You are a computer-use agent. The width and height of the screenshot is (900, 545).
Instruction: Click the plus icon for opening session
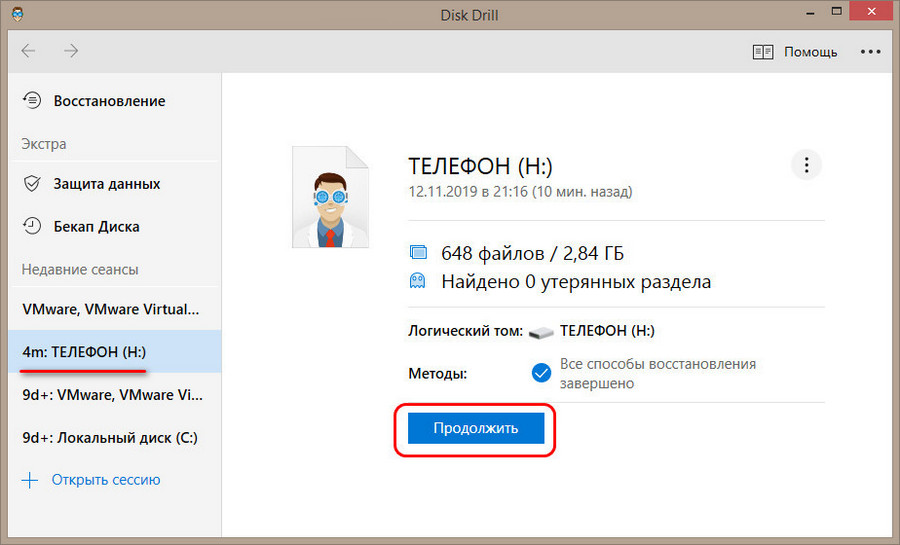pyautogui.click(x=30, y=480)
